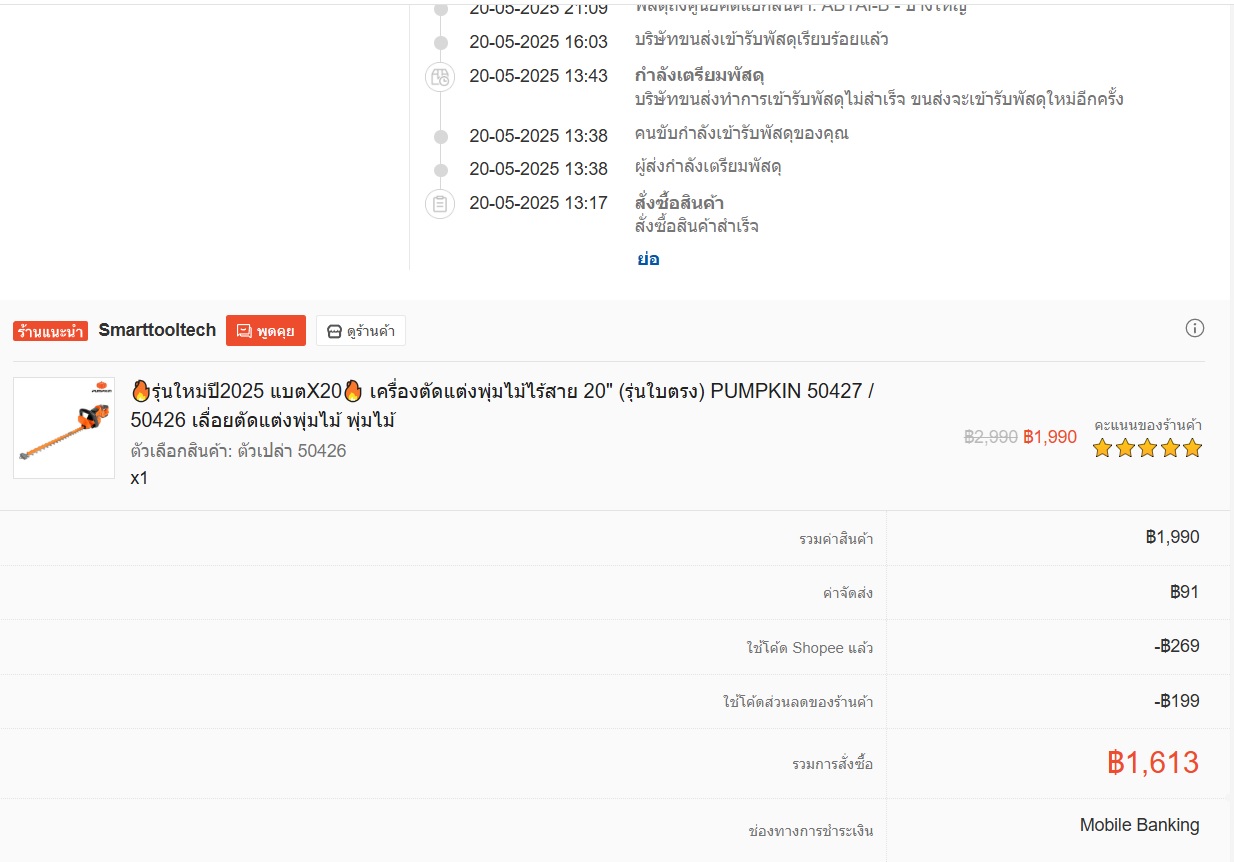This screenshot has height=862, width=1234.
Task: Click the รวมการสั่งซื้อ label
Action: click(x=833, y=764)
